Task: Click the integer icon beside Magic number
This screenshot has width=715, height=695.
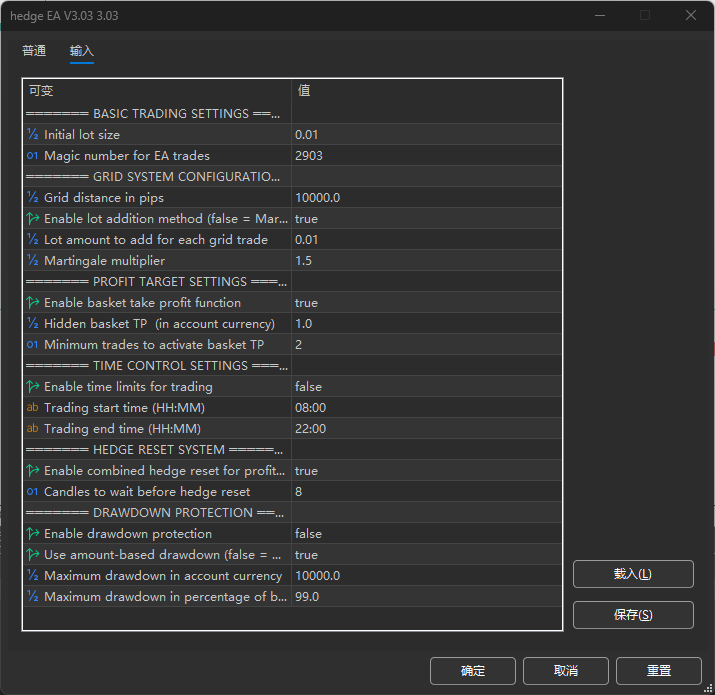Action: click(x=33, y=156)
